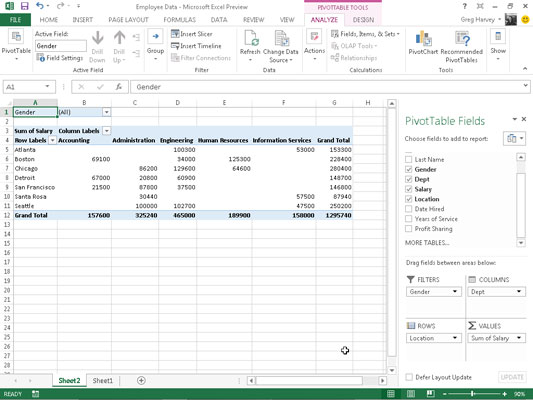
Task: Click the MORE TABLES... link
Action: pyautogui.click(x=427, y=243)
